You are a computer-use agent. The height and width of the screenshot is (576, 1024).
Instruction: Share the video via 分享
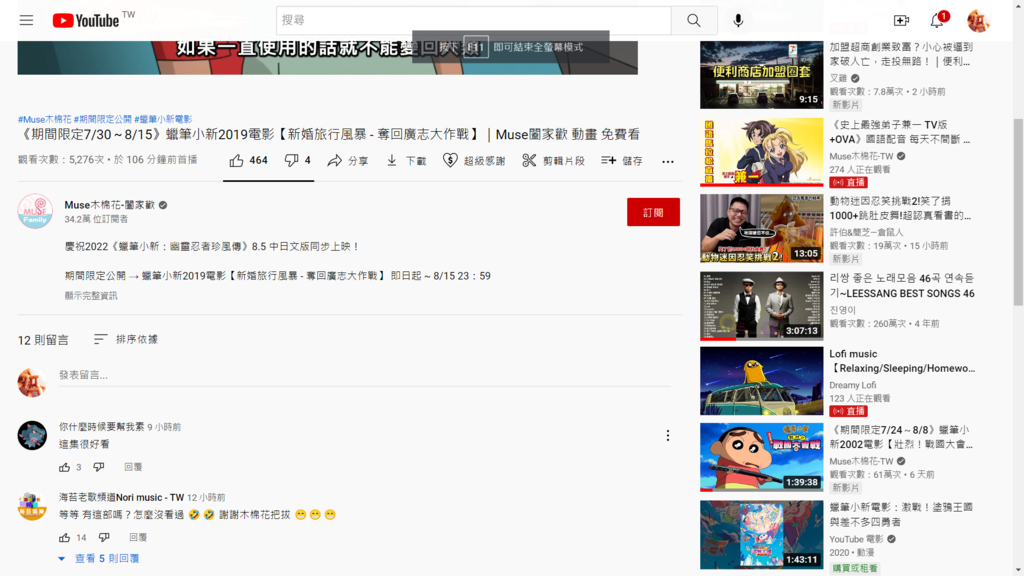(x=348, y=161)
